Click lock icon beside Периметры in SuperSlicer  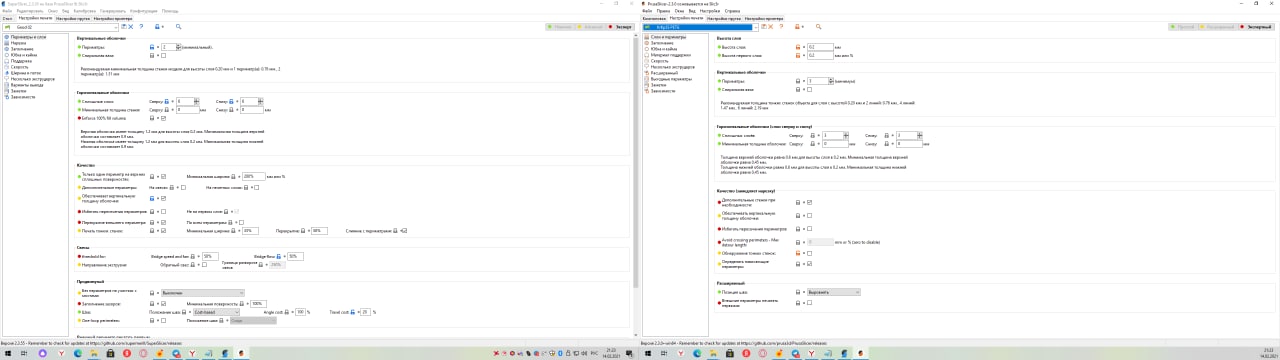point(152,47)
